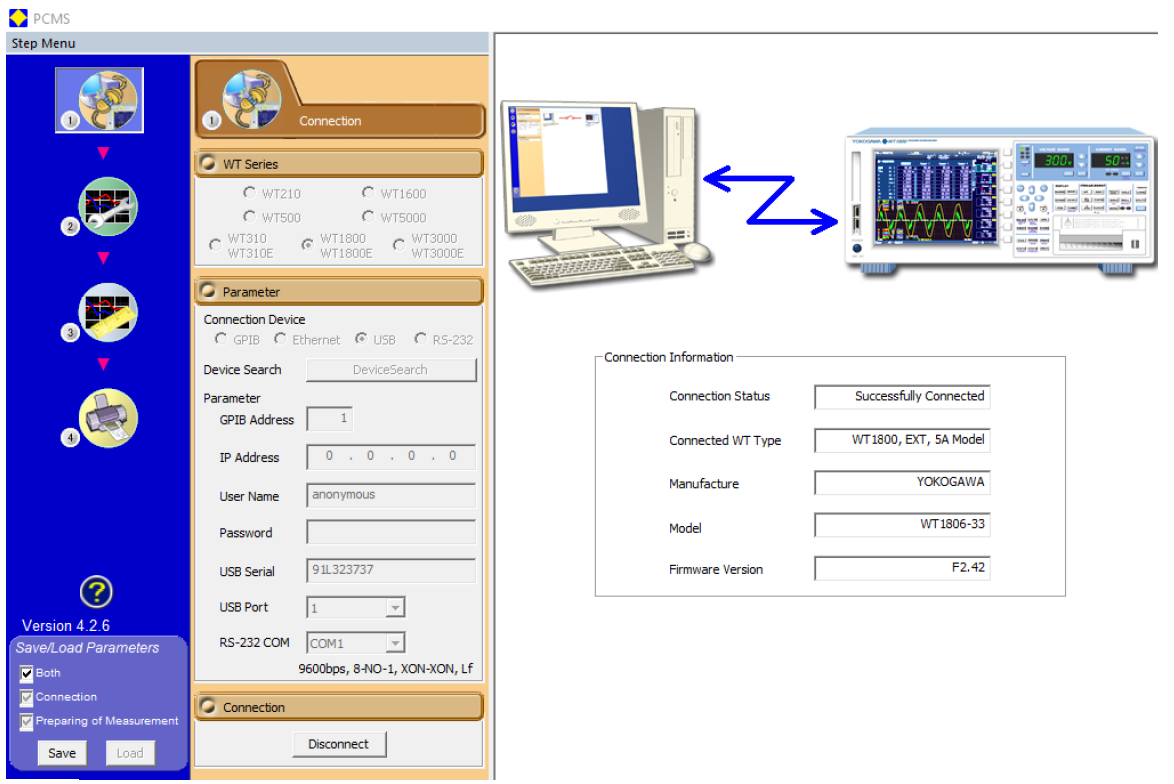1174x784 pixels.
Task: Click the step 1 Connection icon
Action: click(99, 100)
